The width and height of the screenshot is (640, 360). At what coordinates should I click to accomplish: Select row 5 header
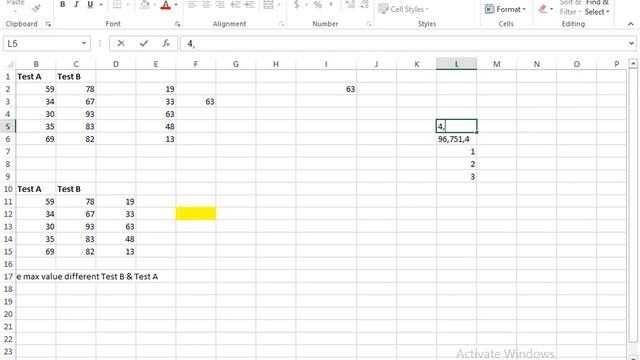[x=8, y=127]
